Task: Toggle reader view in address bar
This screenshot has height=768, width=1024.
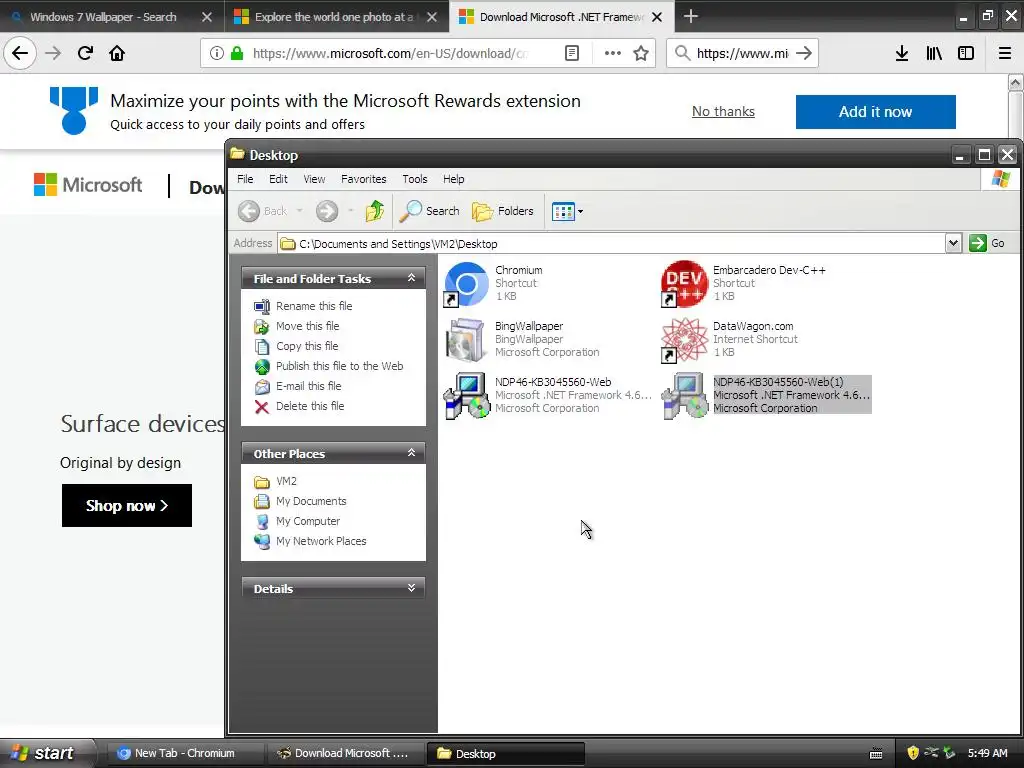Action: click(x=571, y=53)
